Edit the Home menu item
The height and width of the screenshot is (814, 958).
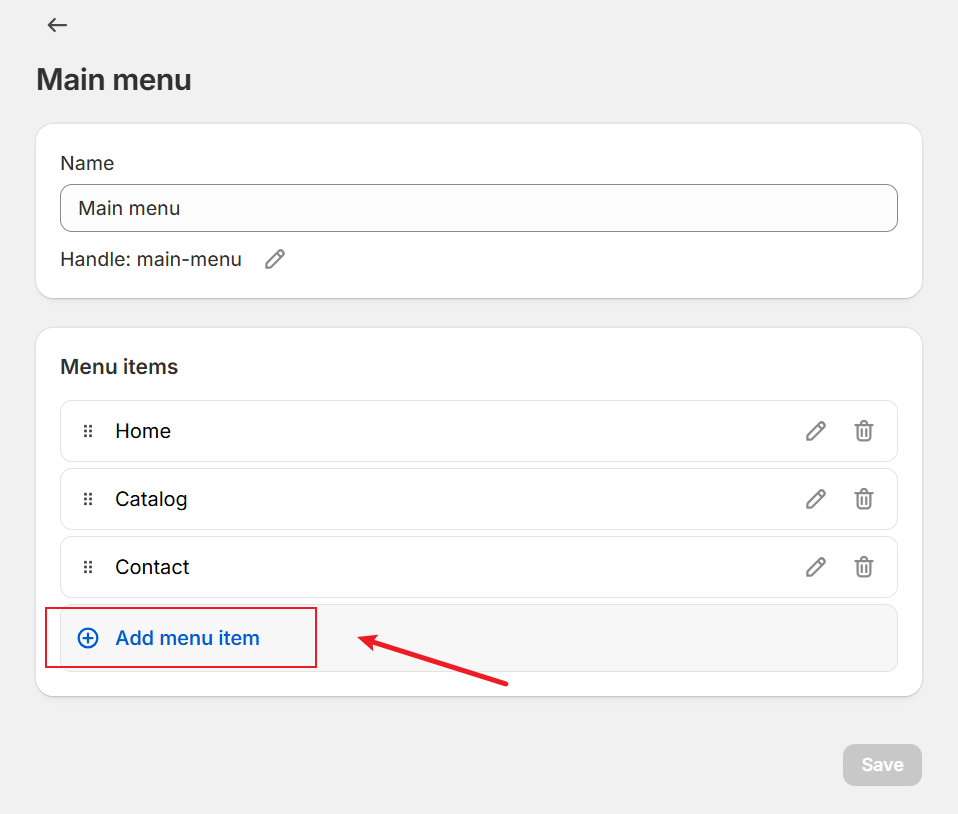tap(816, 431)
